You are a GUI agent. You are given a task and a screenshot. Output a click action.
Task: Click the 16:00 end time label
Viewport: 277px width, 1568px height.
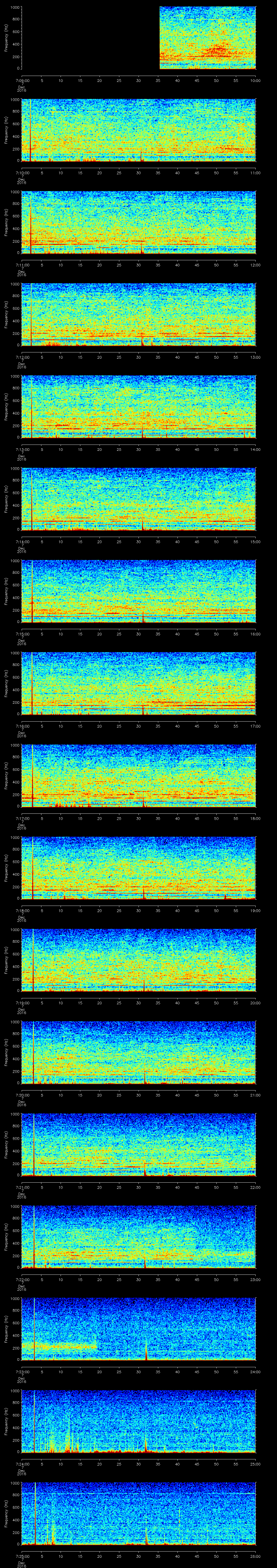point(256,634)
